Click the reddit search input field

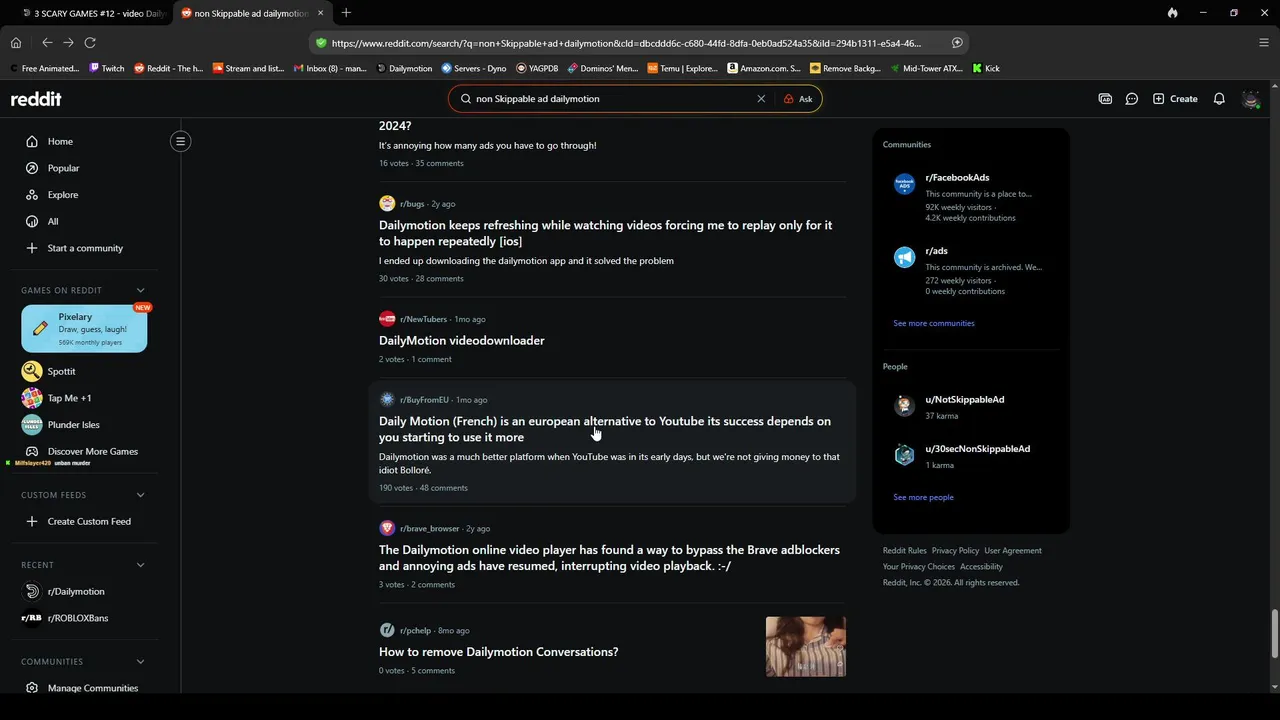coord(610,99)
